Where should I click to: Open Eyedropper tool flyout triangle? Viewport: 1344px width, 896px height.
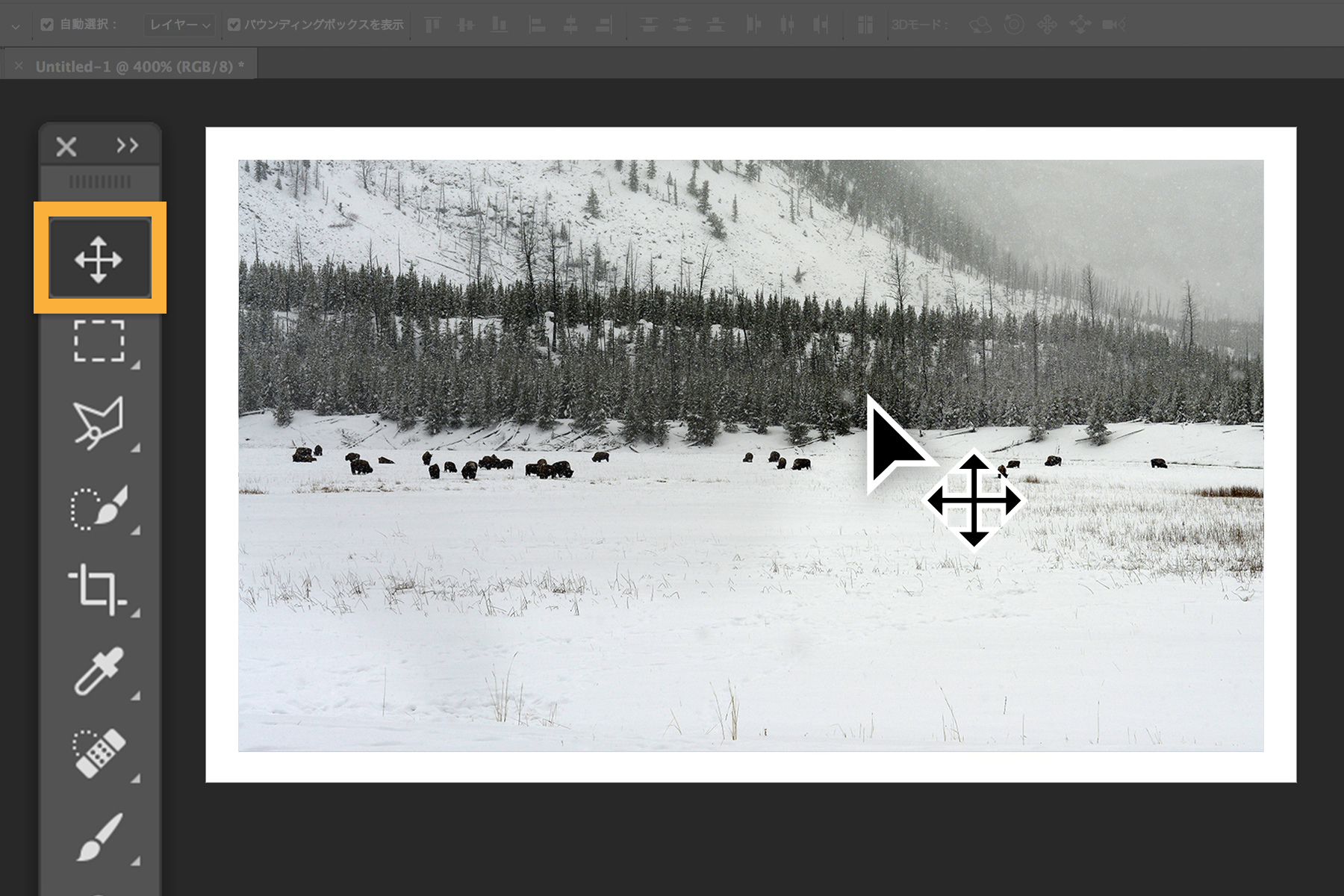[135, 696]
